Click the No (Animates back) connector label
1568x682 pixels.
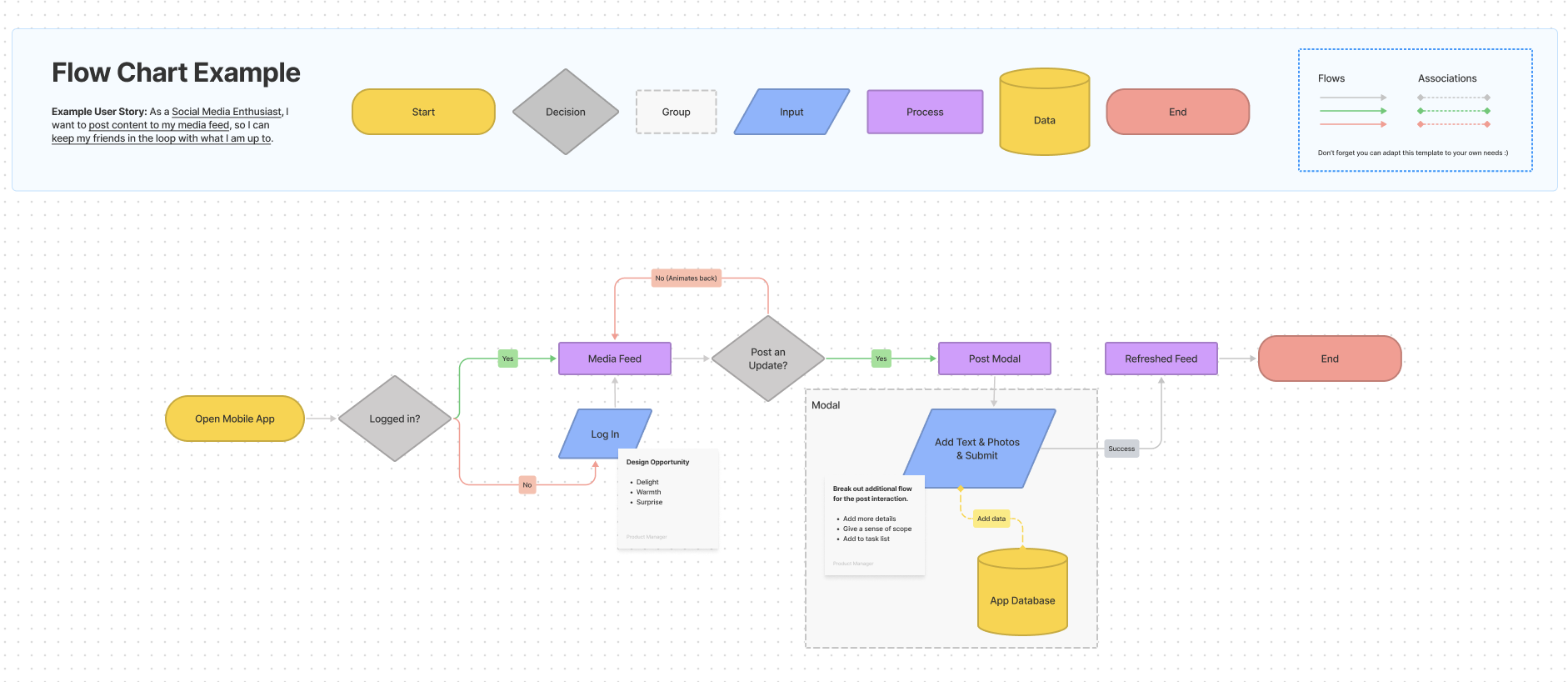pyautogui.click(x=686, y=278)
